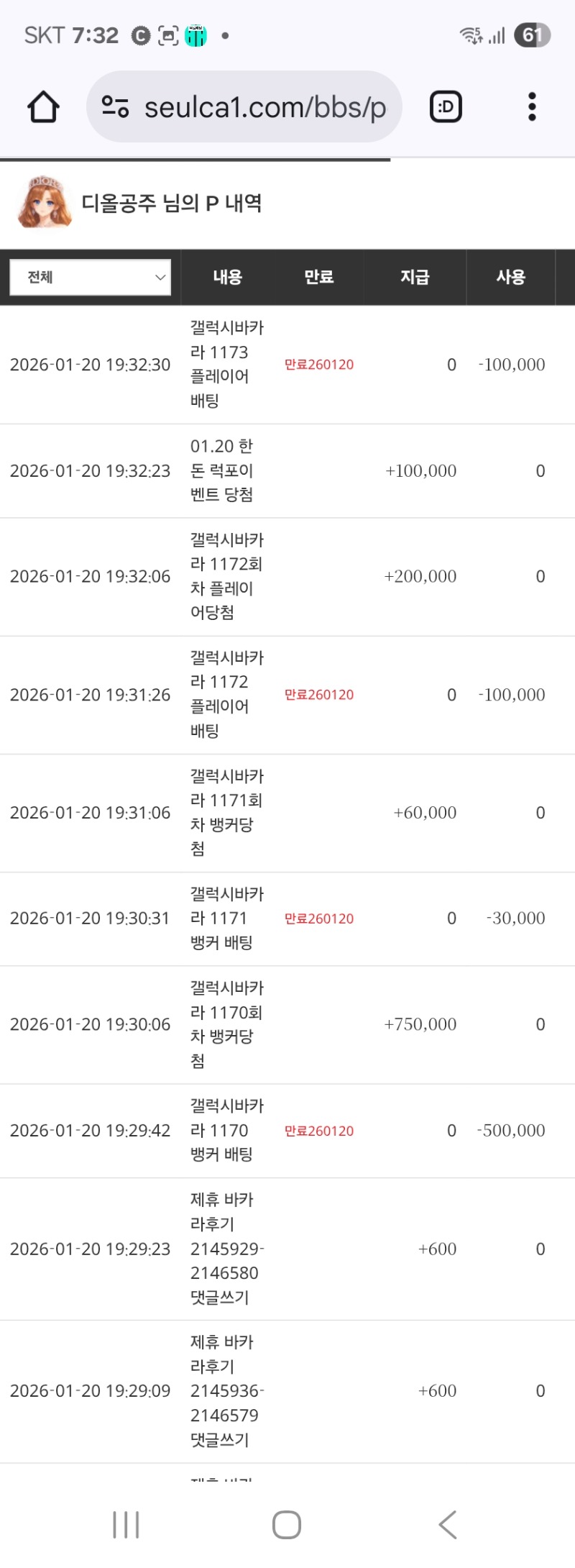Image resolution: width=575 pixels, height=1568 pixels.
Task: Expand the 전체 filter dropdown
Action: [x=90, y=278]
